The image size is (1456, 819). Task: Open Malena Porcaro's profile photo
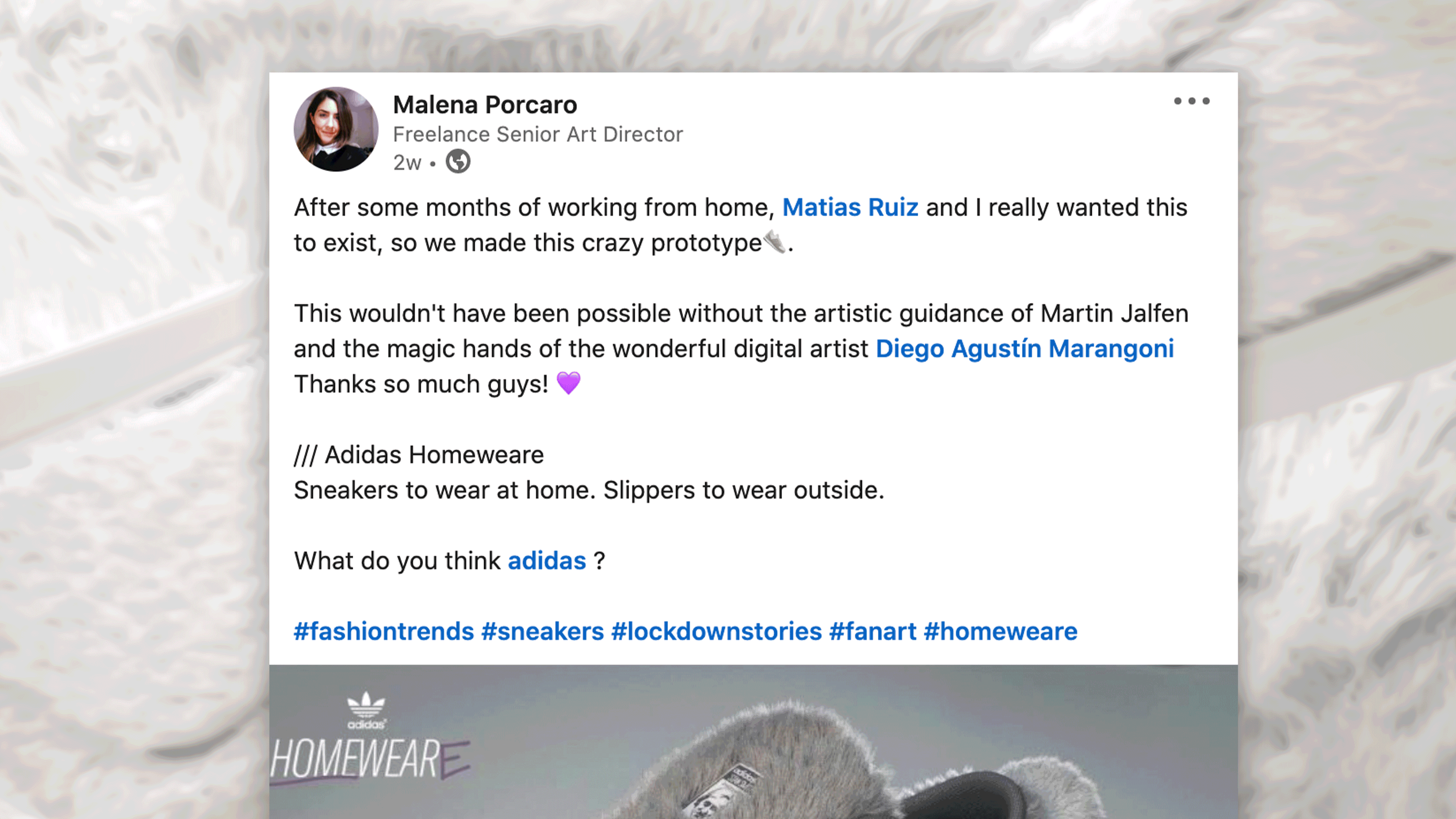pyautogui.click(x=336, y=129)
